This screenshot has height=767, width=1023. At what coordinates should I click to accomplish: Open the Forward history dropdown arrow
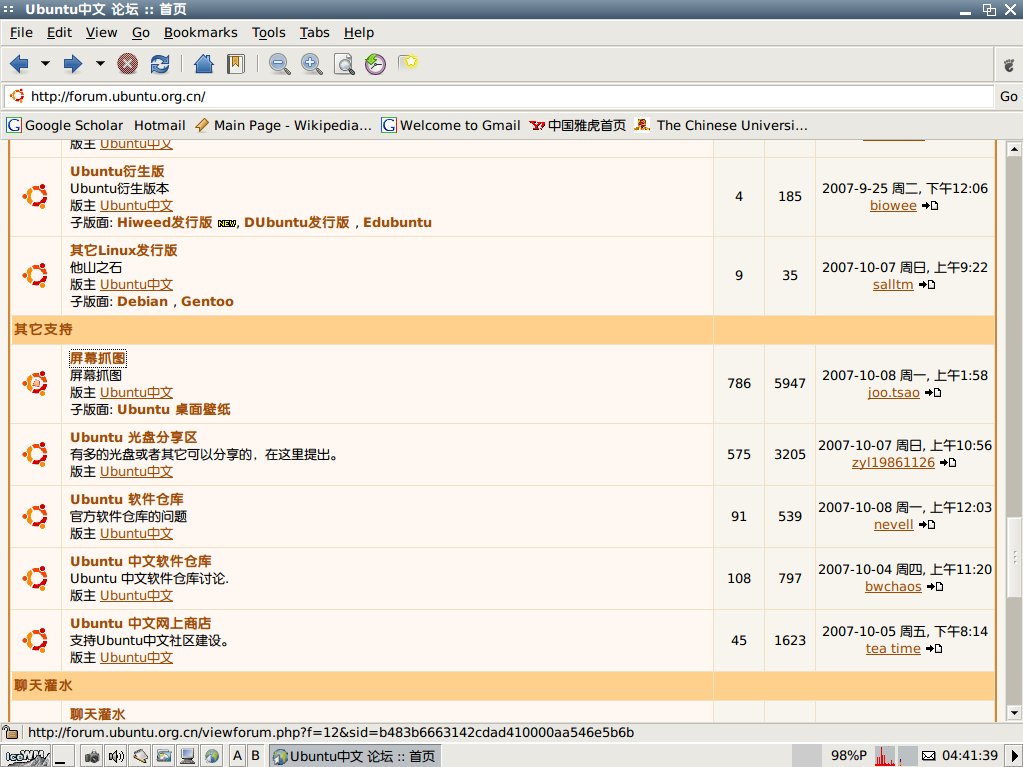pyautogui.click(x=100, y=64)
